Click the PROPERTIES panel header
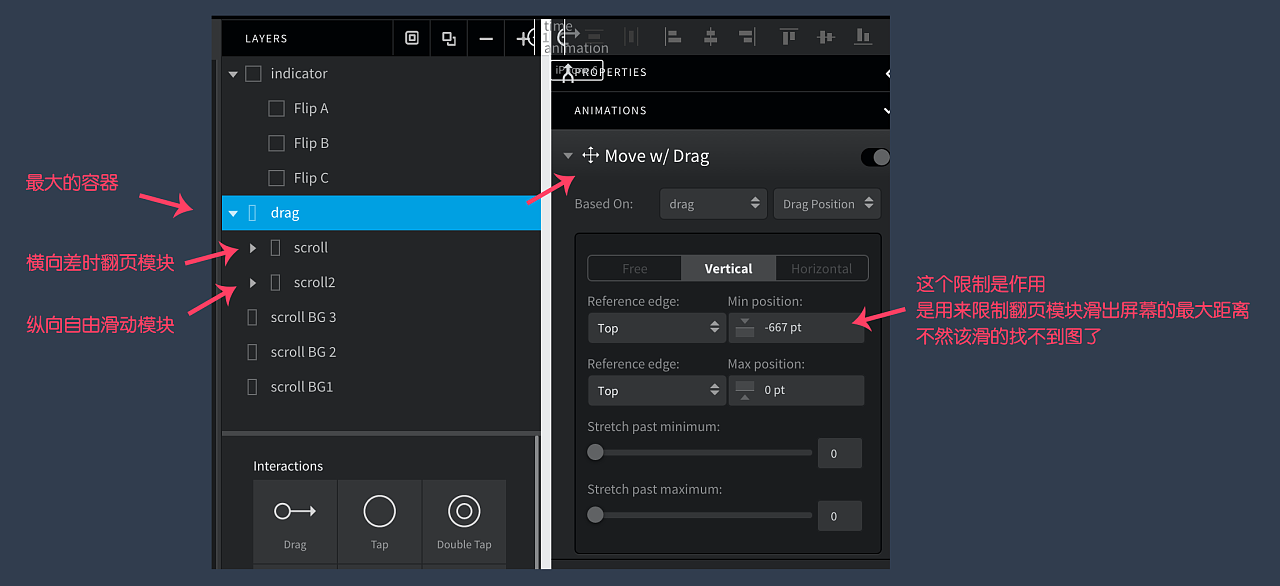Image resolution: width=1280 pixels, height=586 pixels. [720, 73]
